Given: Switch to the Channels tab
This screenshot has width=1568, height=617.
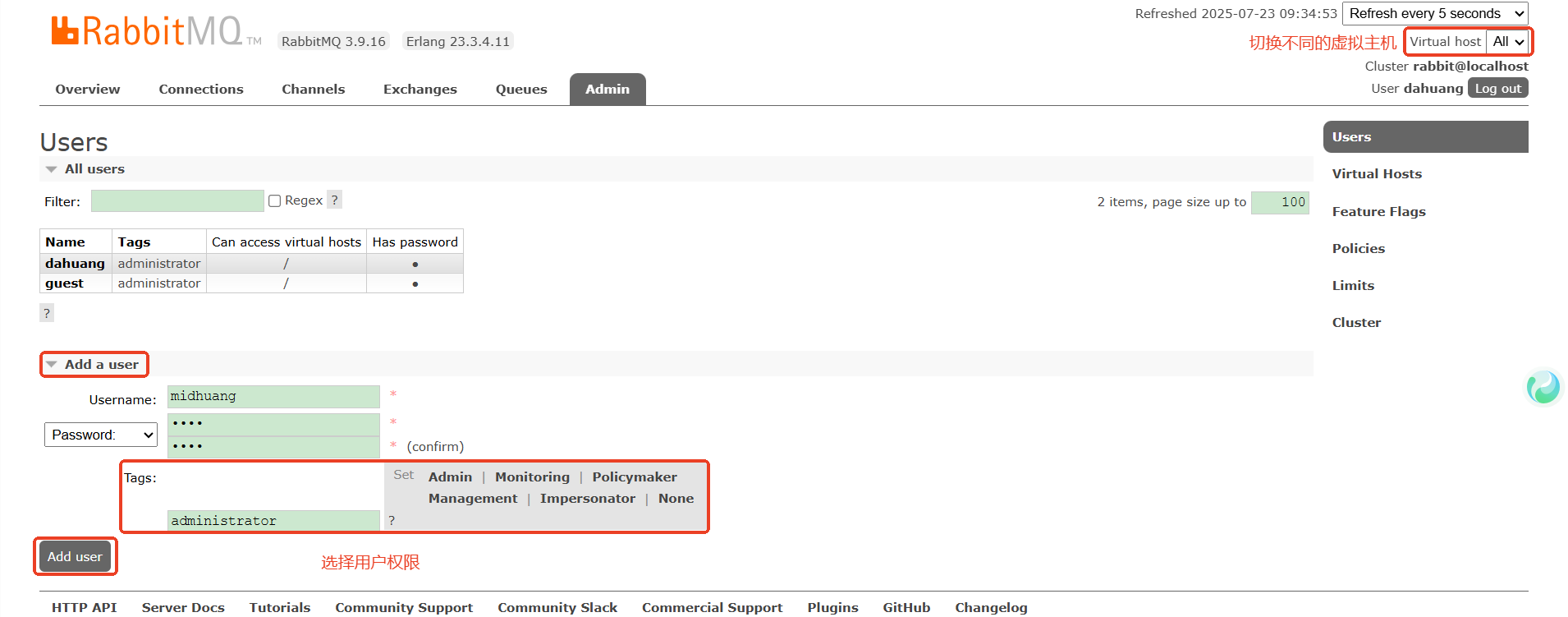Looking at the screenshot, I should 314,89.
